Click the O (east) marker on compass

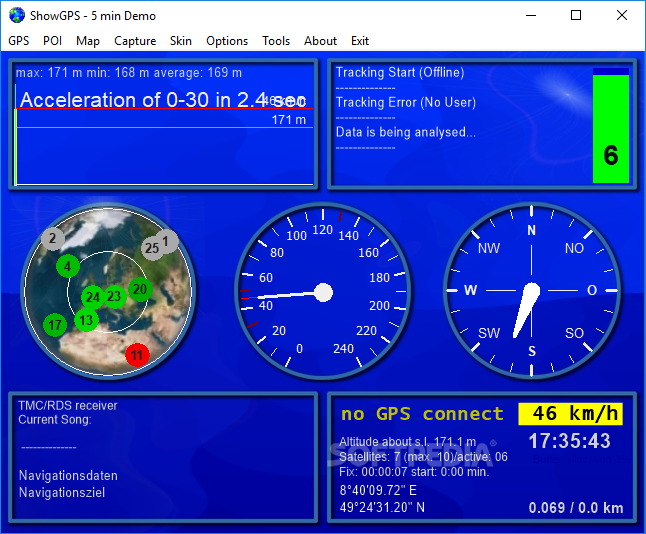592,290
